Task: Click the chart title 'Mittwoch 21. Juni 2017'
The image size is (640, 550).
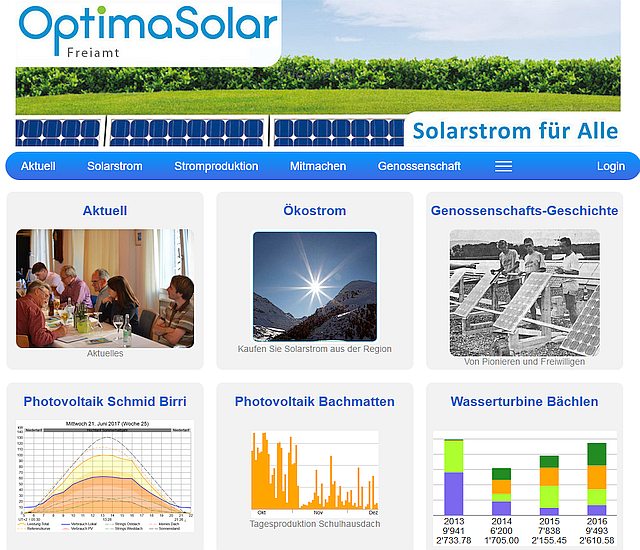Action: coord(107,424)
